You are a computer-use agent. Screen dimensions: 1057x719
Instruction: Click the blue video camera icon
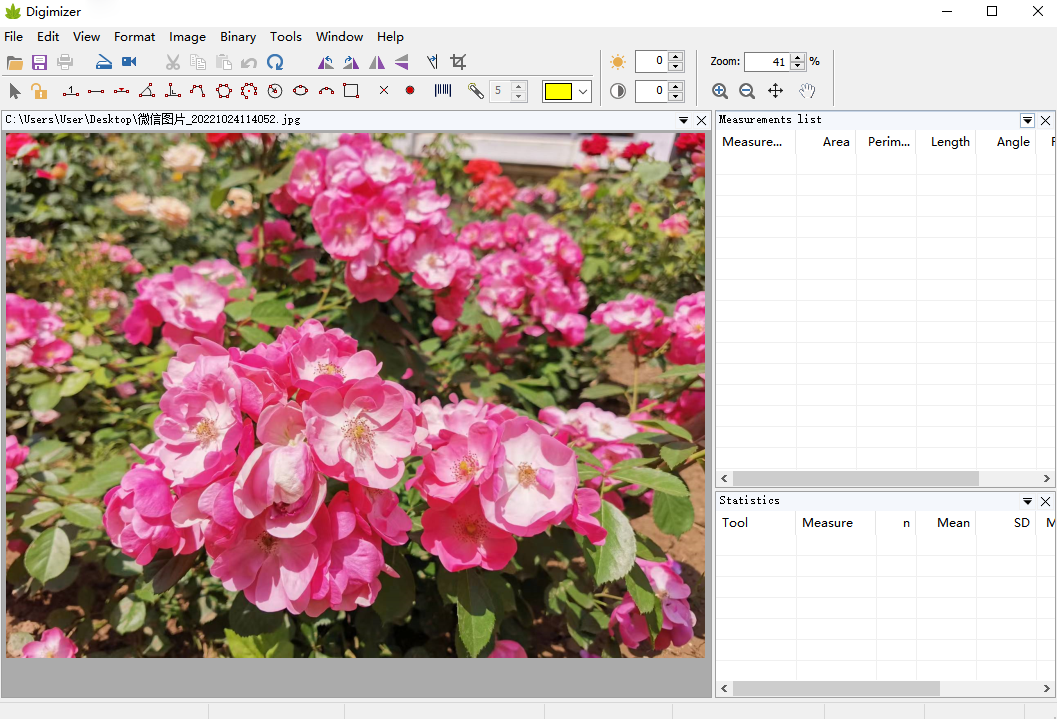click(x=129, y=62)
